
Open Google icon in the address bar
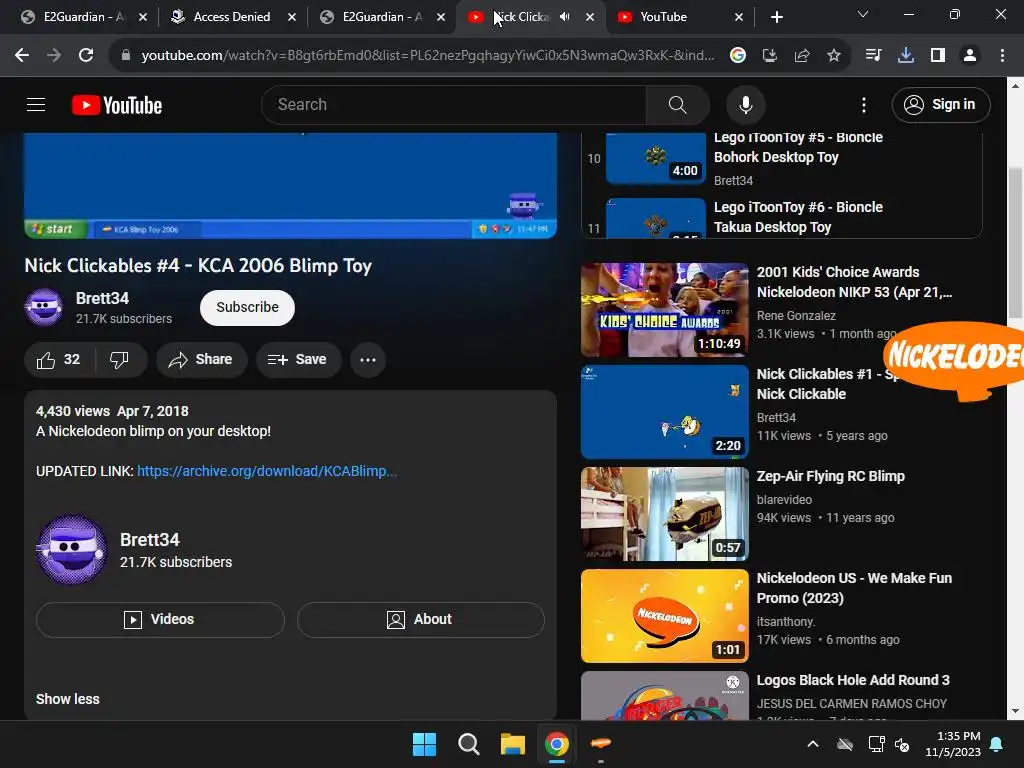(738, 56)
